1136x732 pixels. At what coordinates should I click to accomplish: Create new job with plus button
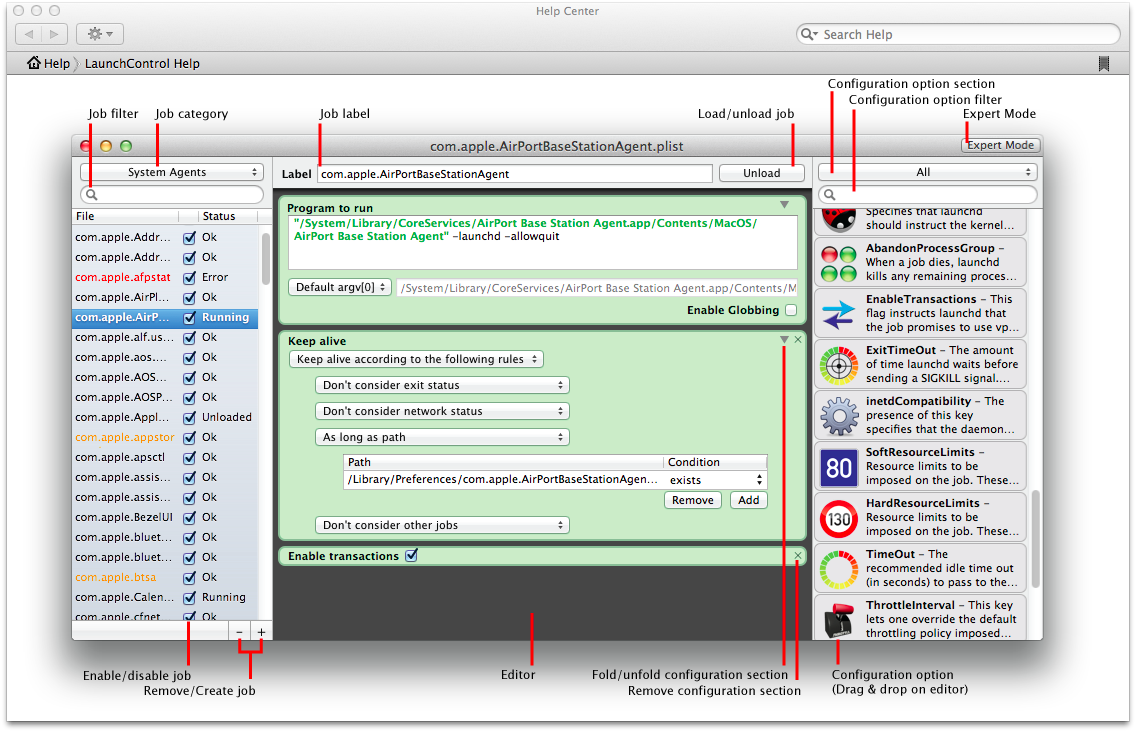point(261,632)
